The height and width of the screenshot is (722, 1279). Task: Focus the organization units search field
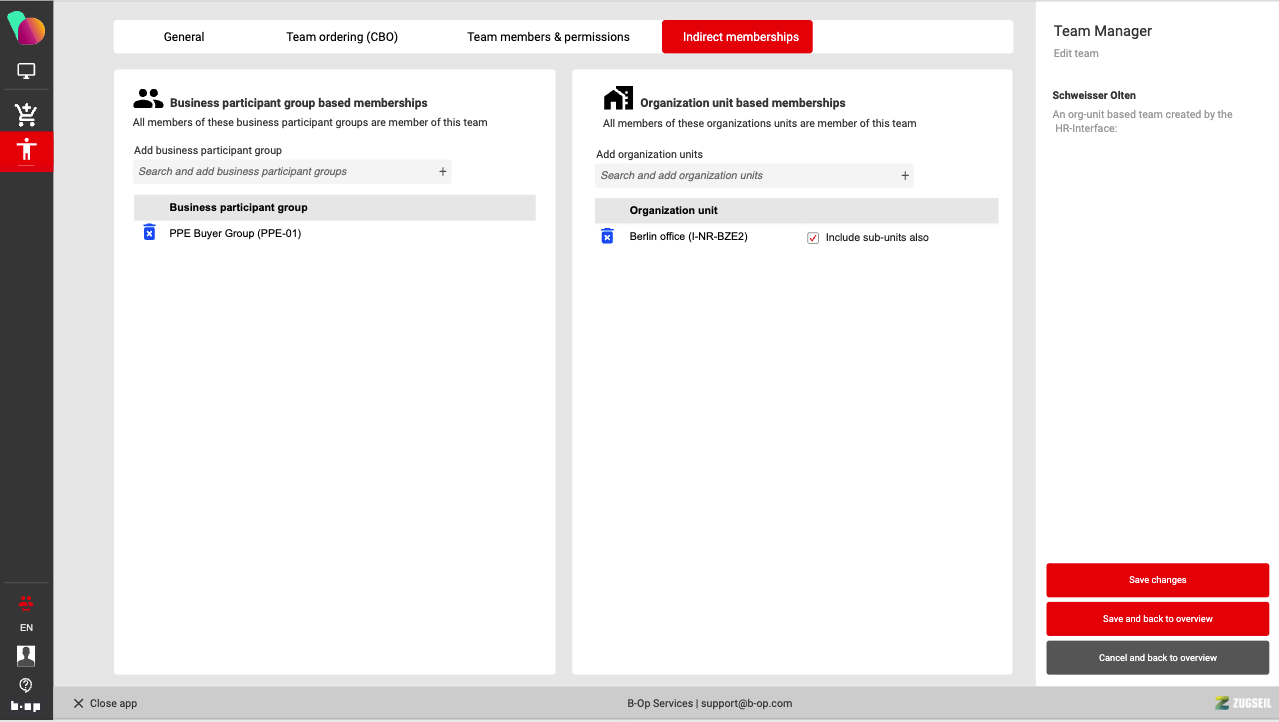pos(745,176)
